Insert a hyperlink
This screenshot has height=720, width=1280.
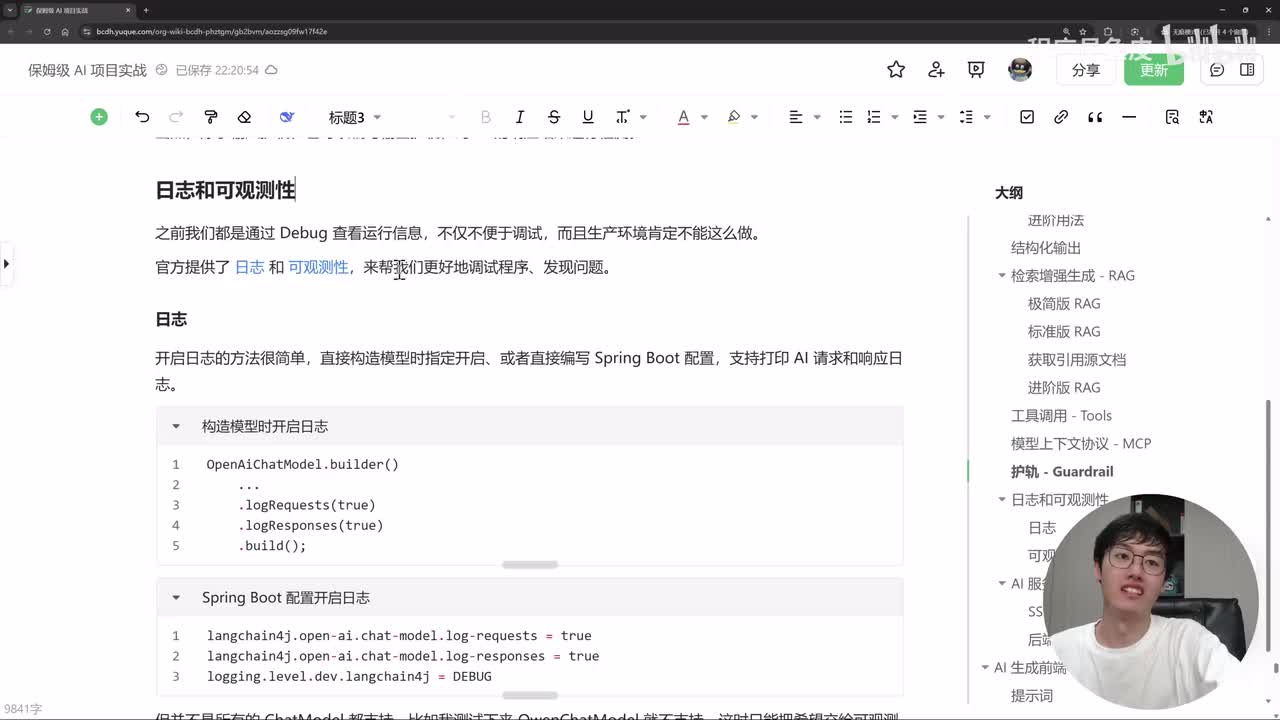(1061, 117)
